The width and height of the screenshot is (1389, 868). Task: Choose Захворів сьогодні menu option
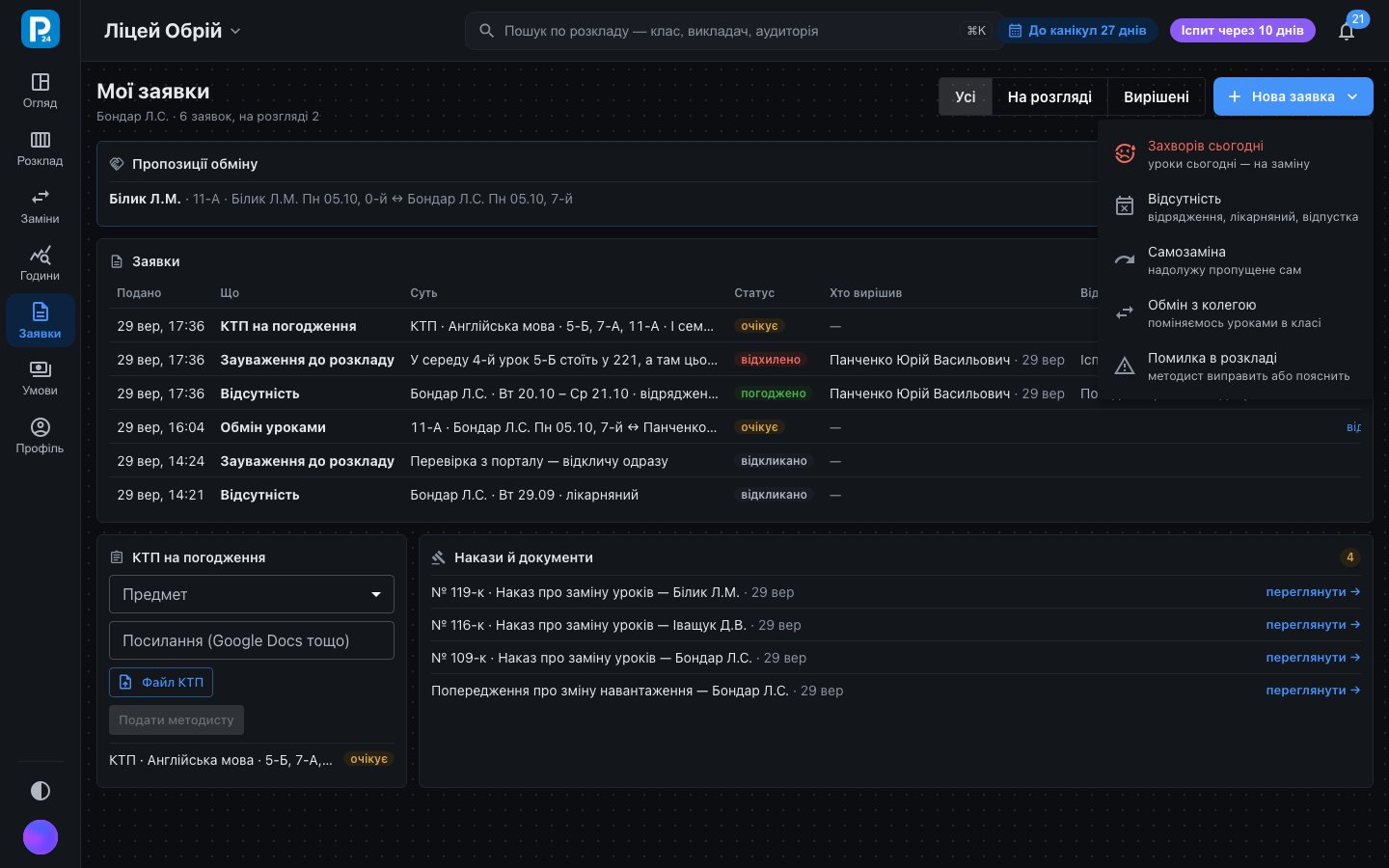(1236, 154)
